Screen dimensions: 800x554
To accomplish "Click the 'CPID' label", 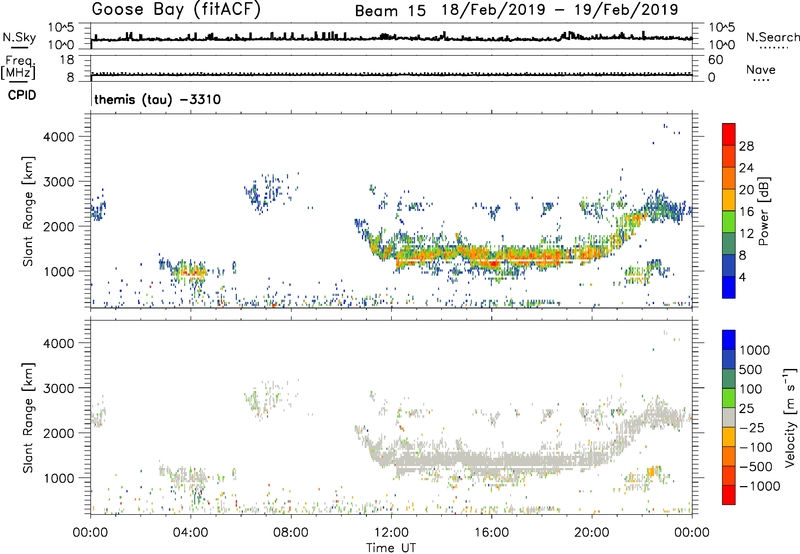I will click(22, 95).
